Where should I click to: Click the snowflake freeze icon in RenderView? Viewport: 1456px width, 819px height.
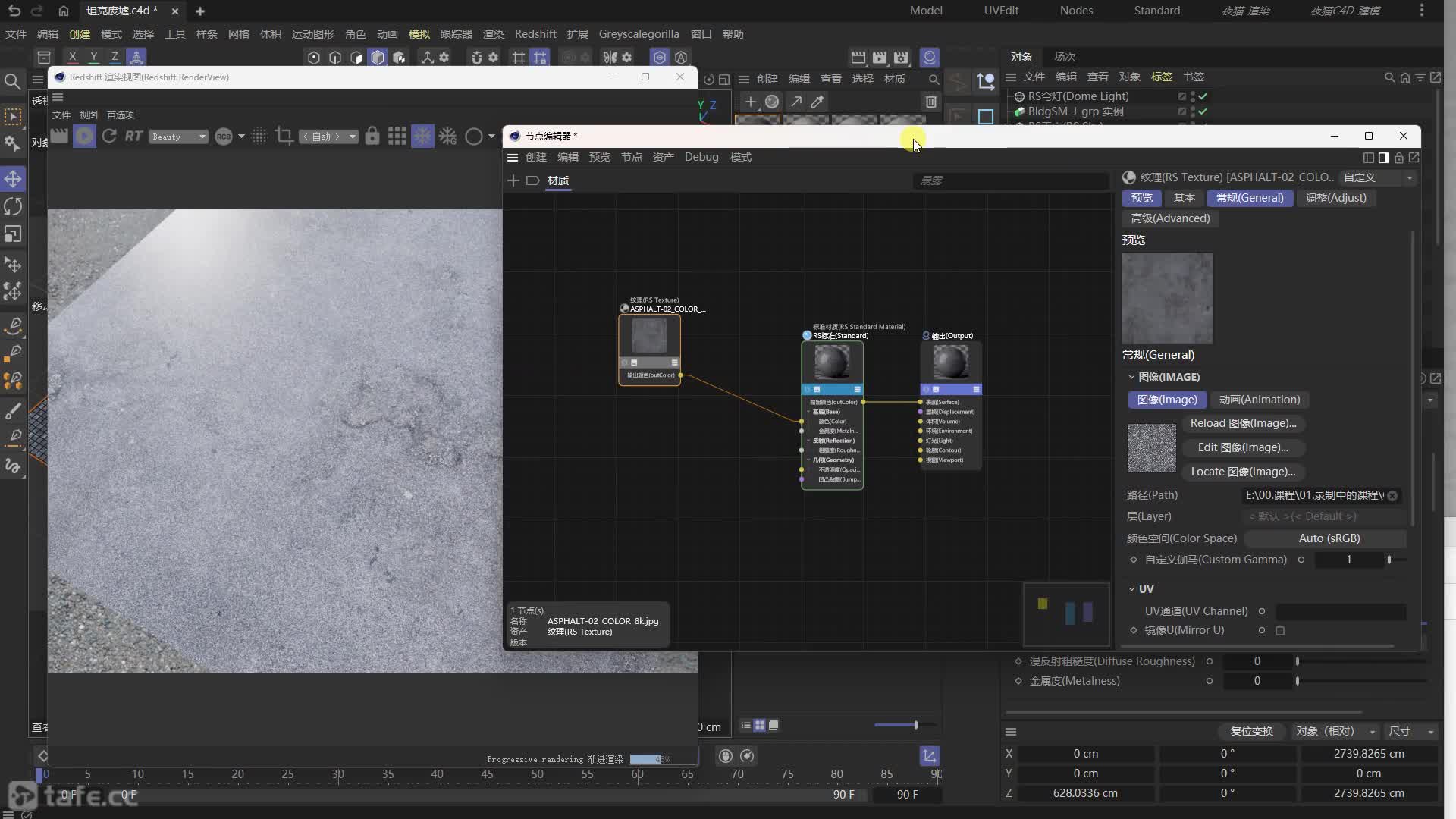[422, 136]
